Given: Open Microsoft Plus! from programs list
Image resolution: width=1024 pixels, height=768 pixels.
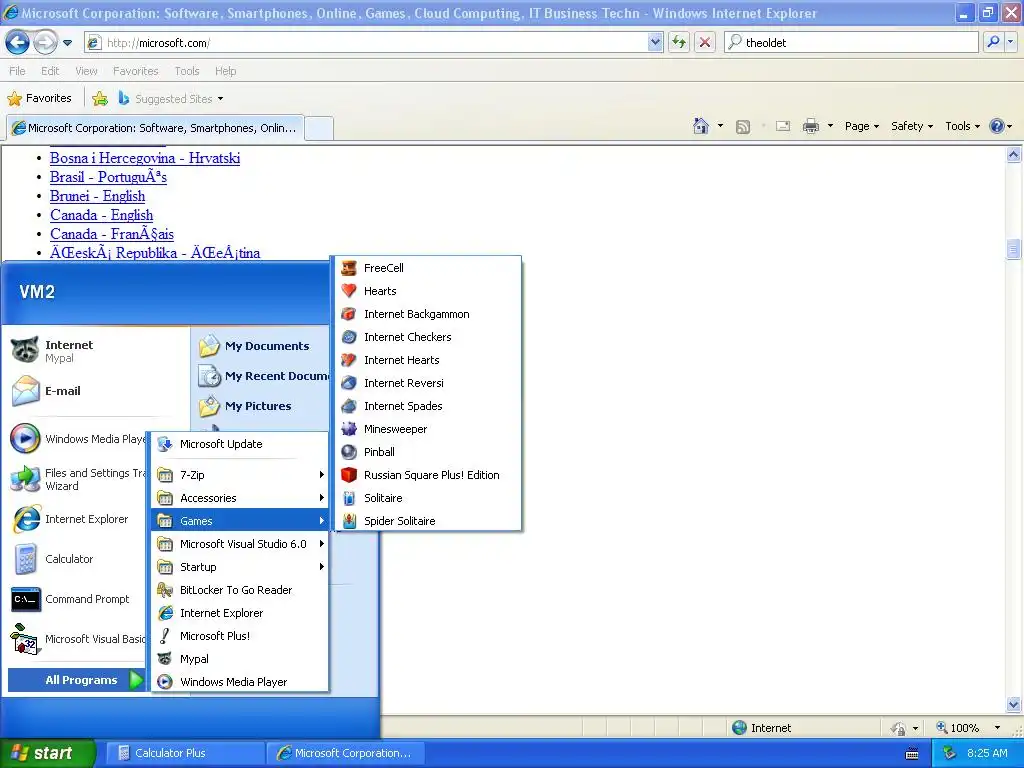Looking at the screenshot, I should [240, 635].
